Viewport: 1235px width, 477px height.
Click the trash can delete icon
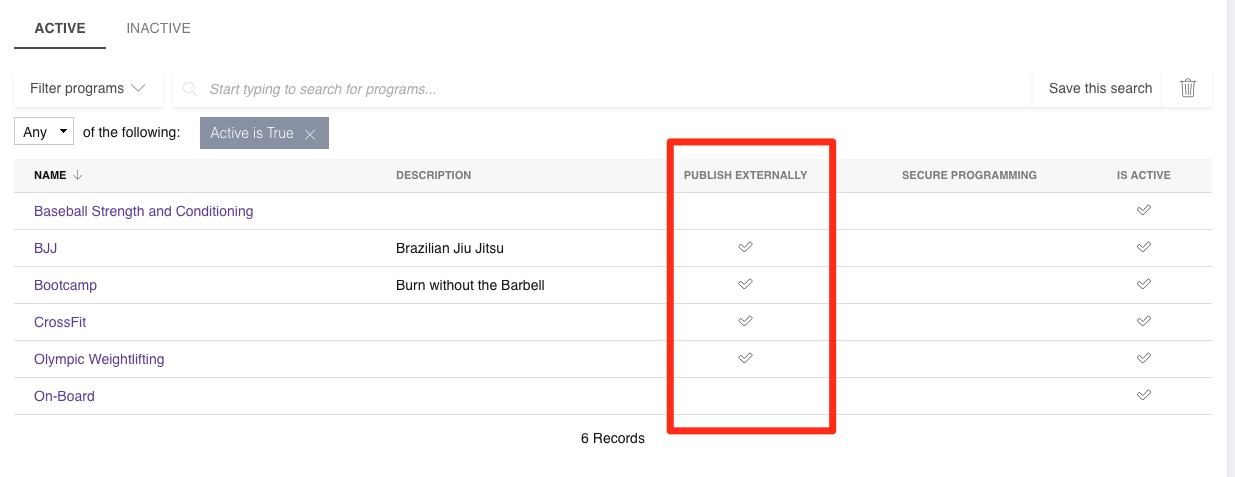pyautogui.click(x=1188, y=88)
